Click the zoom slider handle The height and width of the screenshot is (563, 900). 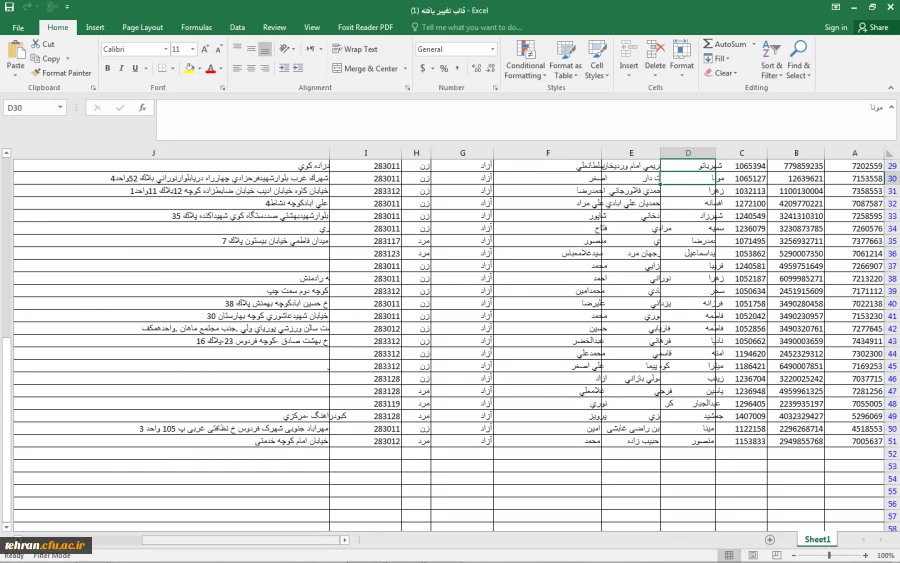(829, 555)
